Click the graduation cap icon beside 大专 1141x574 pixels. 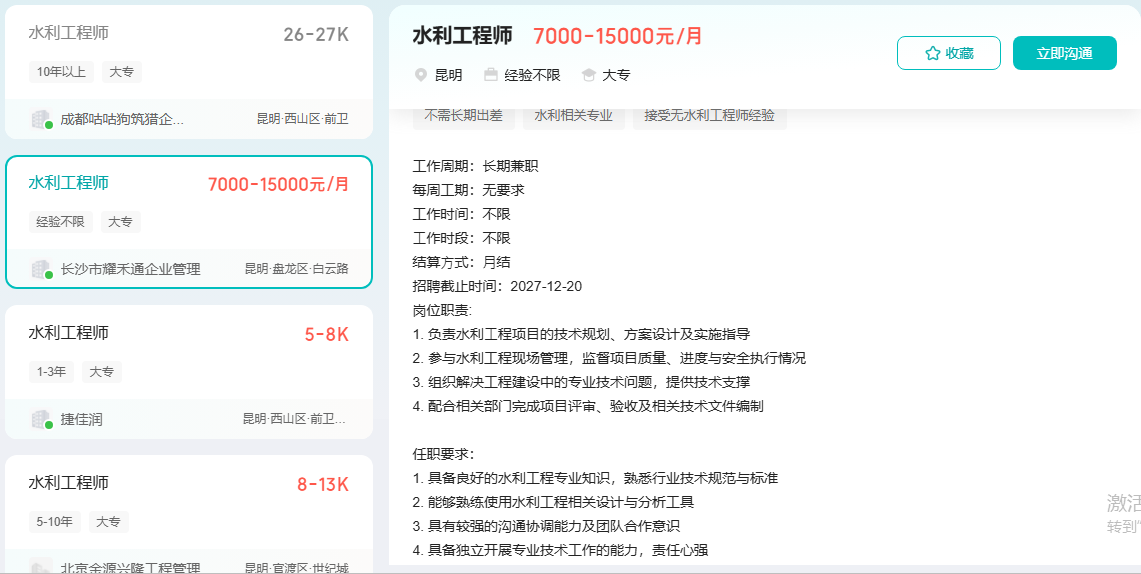pyautogui.click(x=589, y=75)
